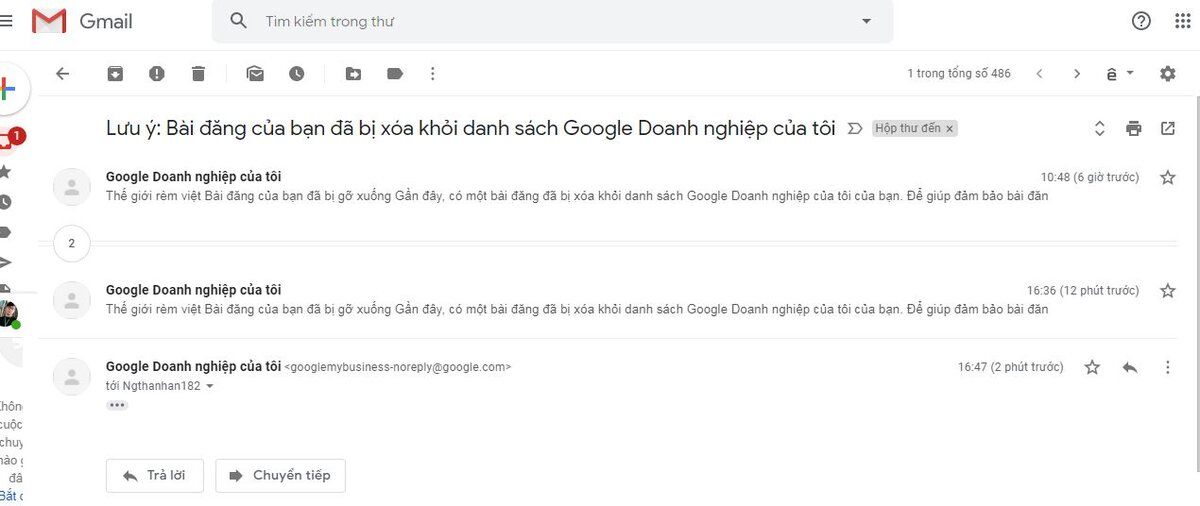Expand all messages arrows icon
Screen dimensions: 1200x506
pyautogui.click(x=1099, y=128)
